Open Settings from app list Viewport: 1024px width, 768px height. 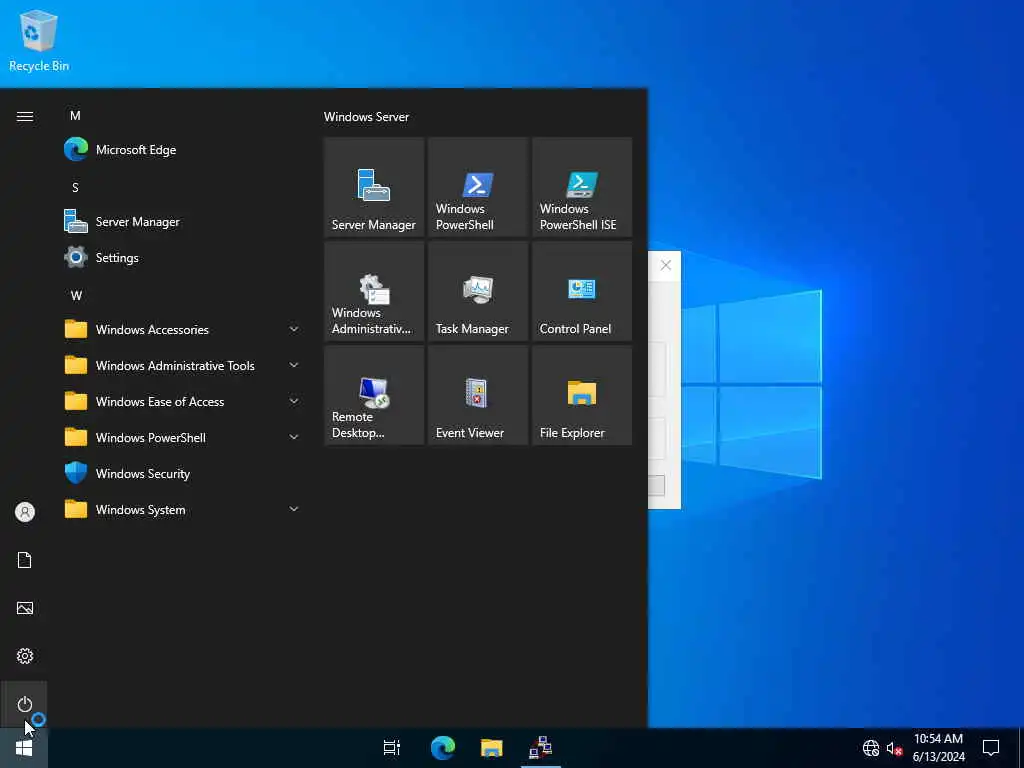coord(182,257)
